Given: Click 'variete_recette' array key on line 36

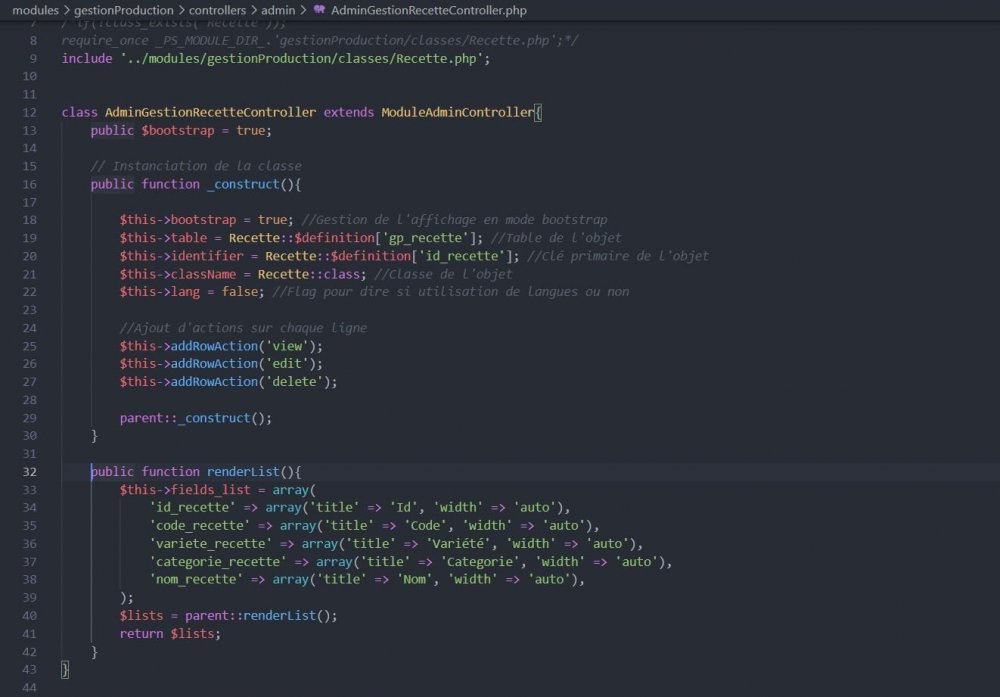Looking at the screenshot, I should (x=210, y=544).
